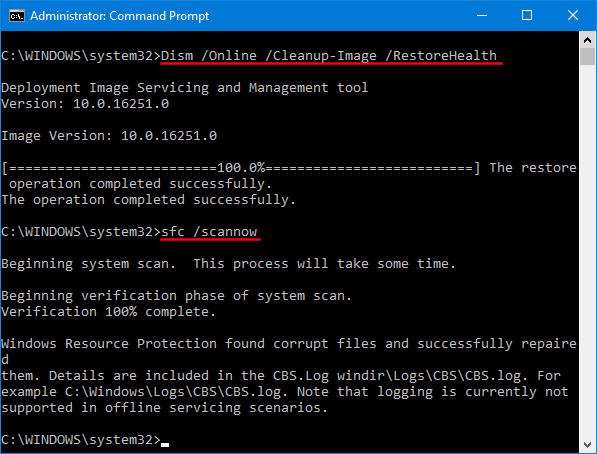
Task: Minimize the Command Prompt window
Action: tap(482, 16)
